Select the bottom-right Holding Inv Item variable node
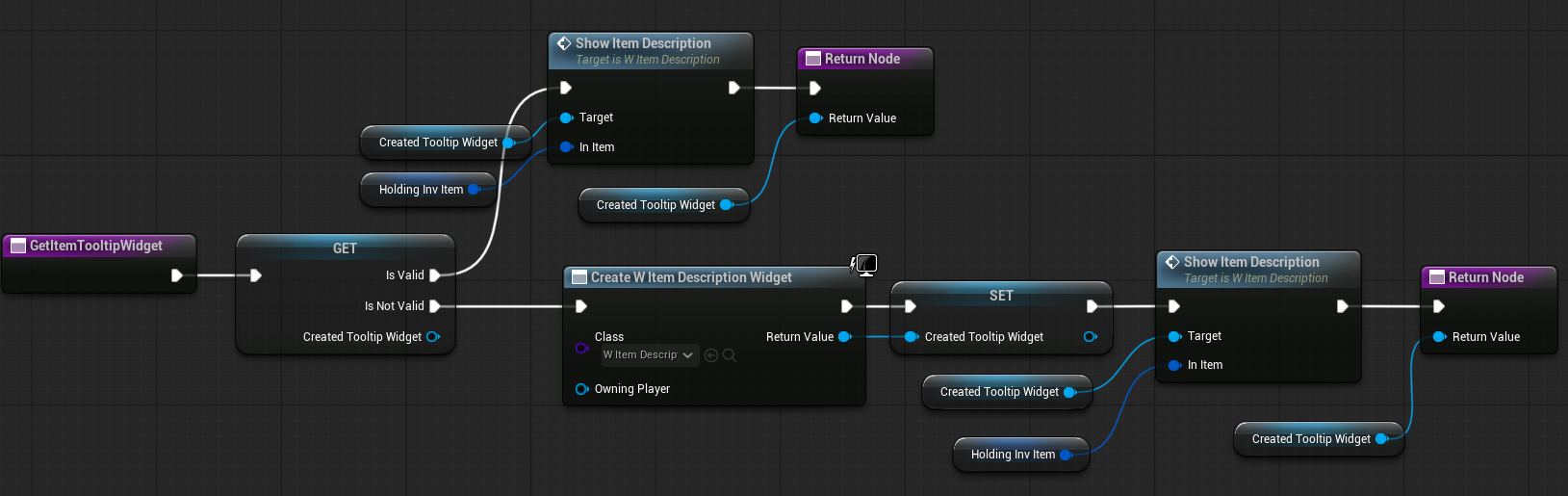The image size is (1568, 496). coord(1013,455)
